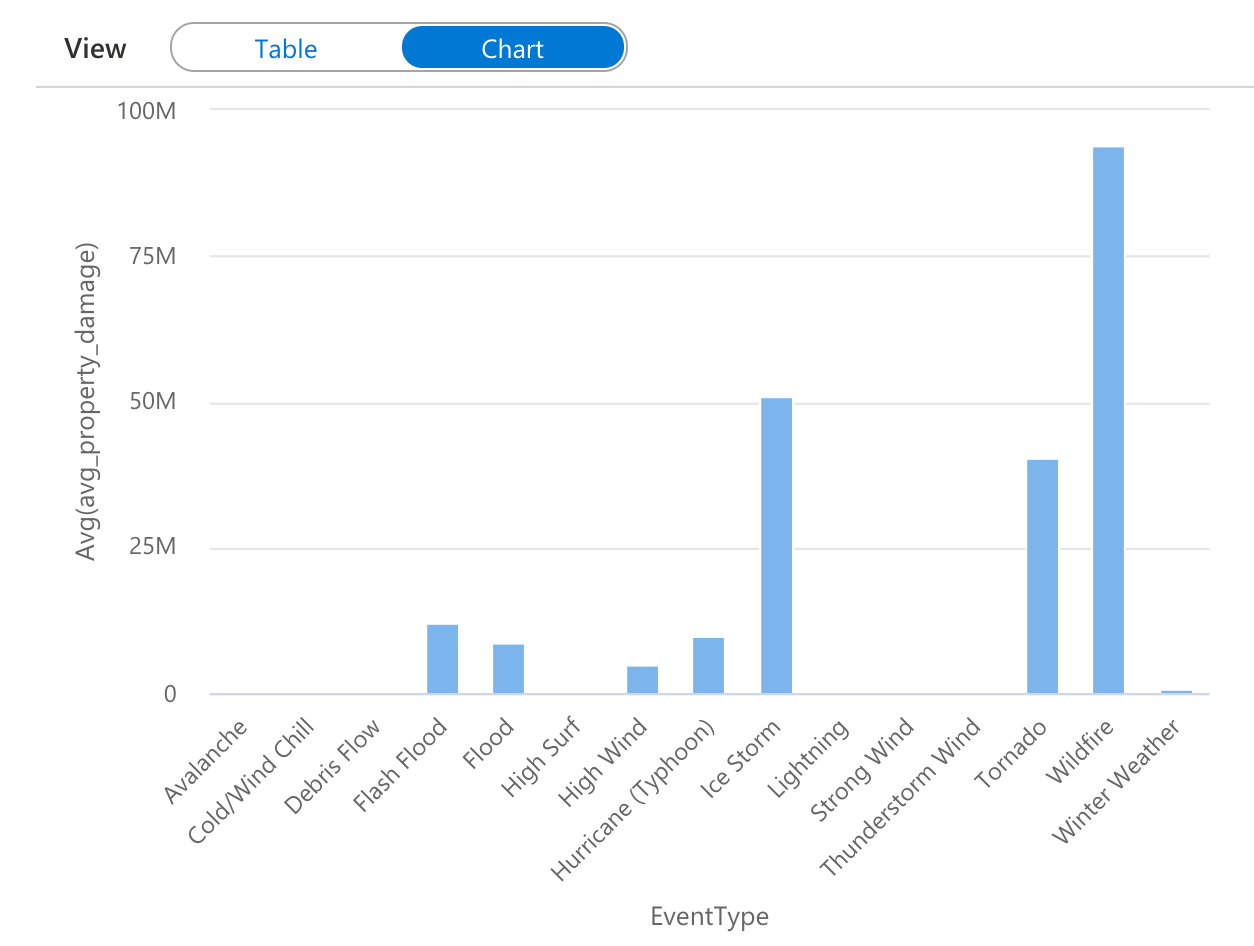Click the Wildfire bar in chart
Image resolution: width=1254 pixels, height=946 pixels.
tap(1108, 420)
